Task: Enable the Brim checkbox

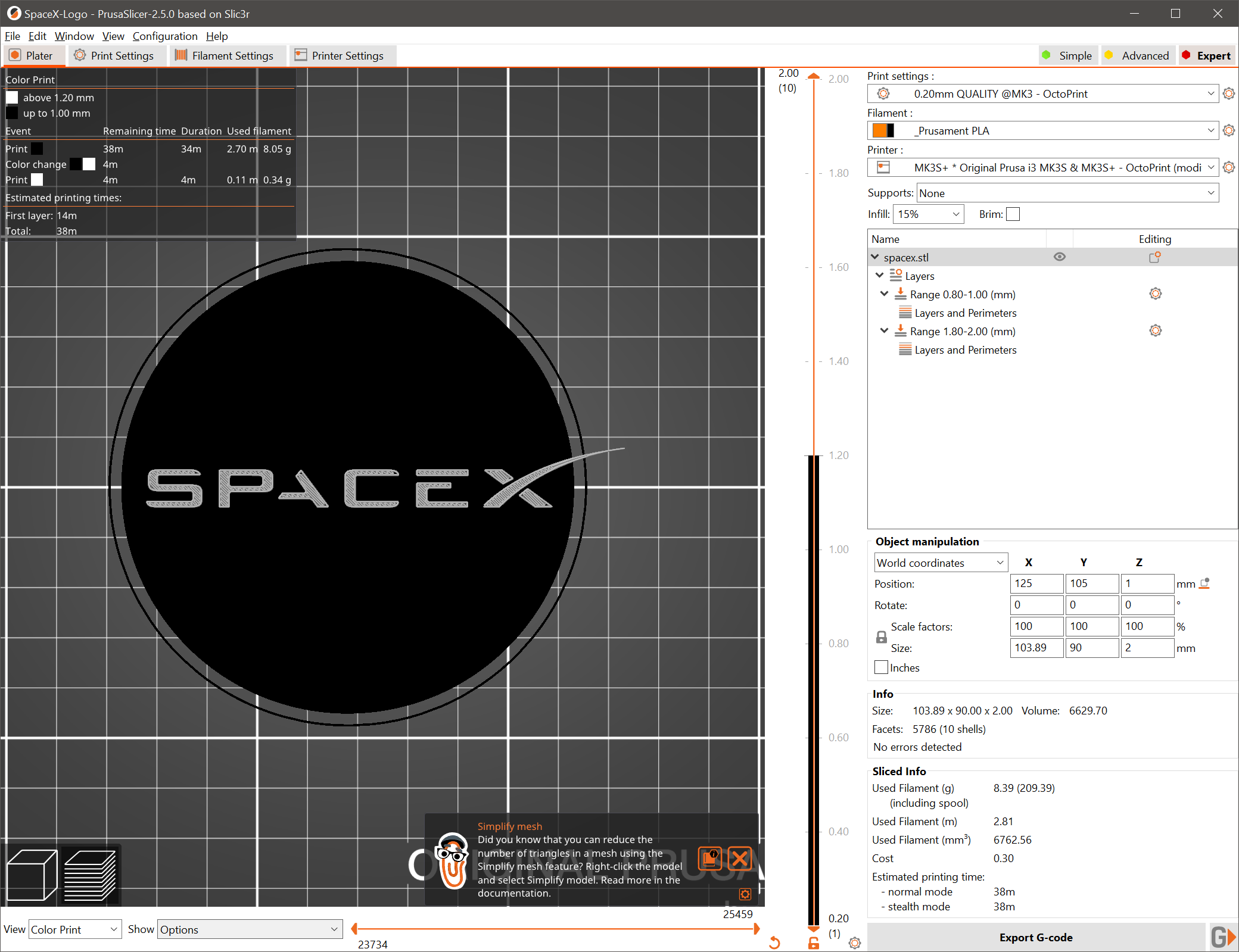Action: pos(1013,214)
